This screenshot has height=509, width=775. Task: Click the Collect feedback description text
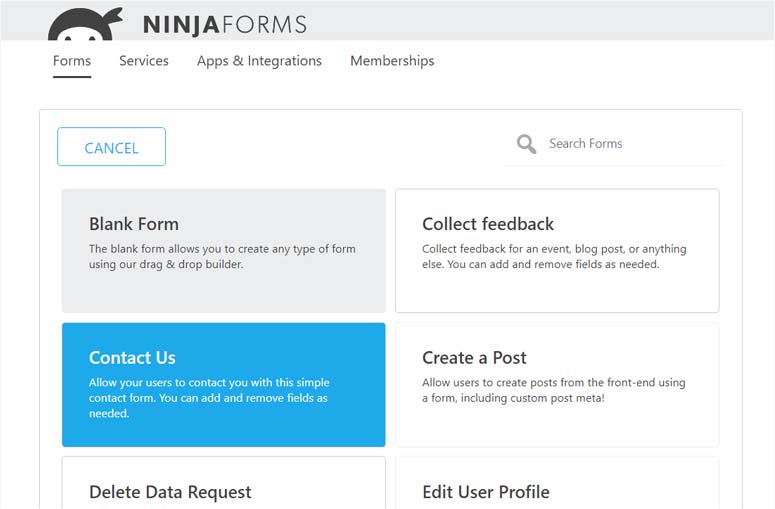tap(554, 256)
